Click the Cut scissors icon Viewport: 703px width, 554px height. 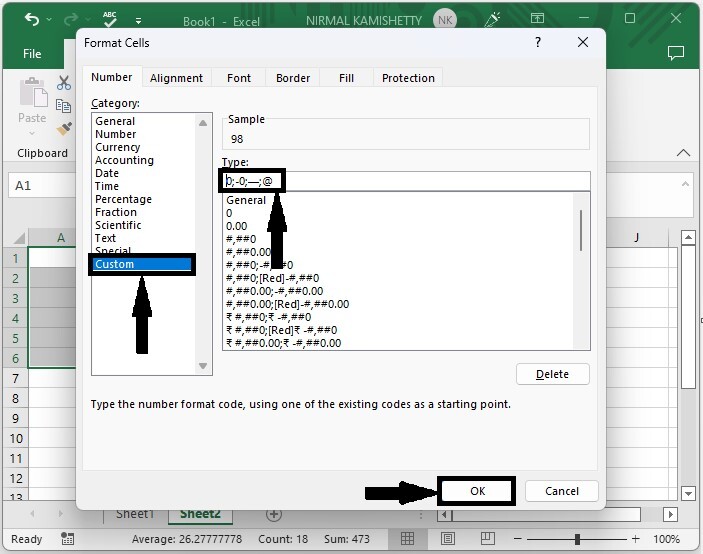[x=64, y=82]
